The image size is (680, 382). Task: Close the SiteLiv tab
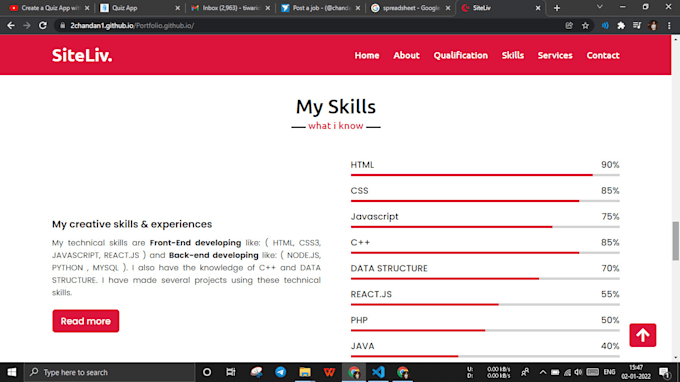(x=538, y=8)
